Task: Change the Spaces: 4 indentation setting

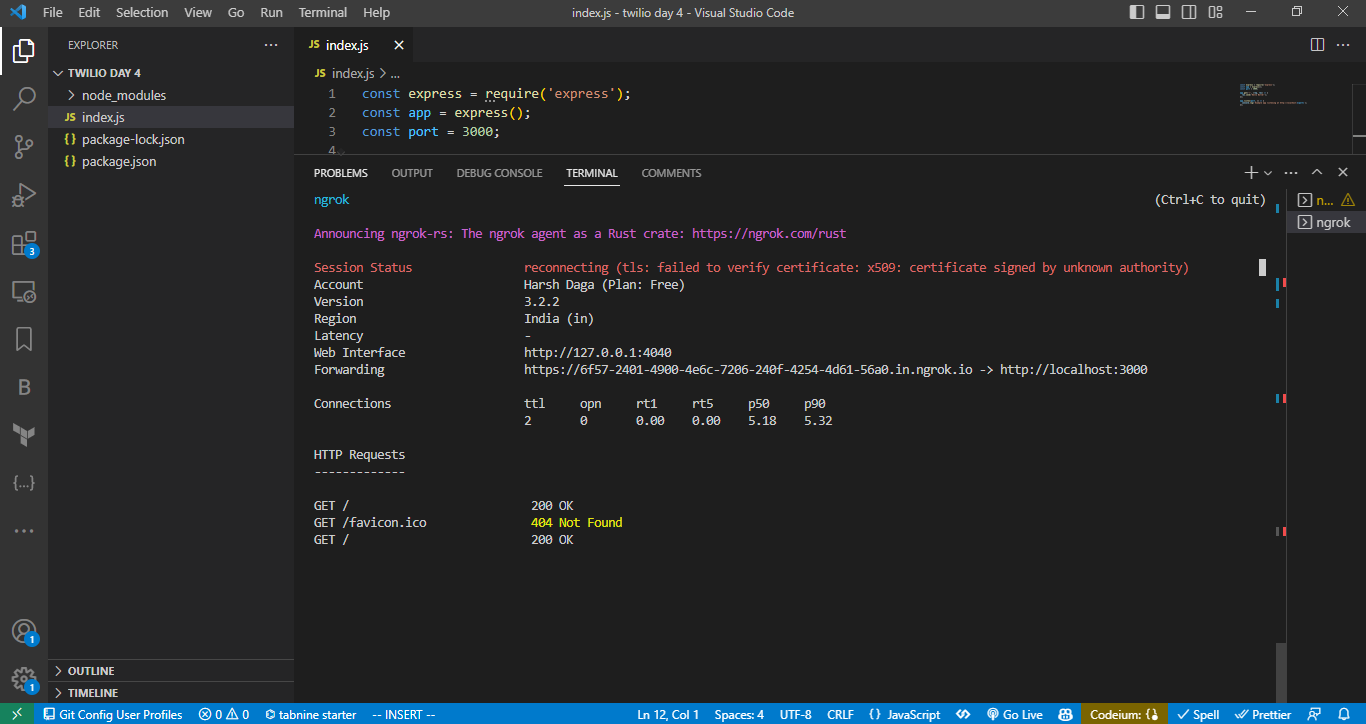Action: point(739,714)
